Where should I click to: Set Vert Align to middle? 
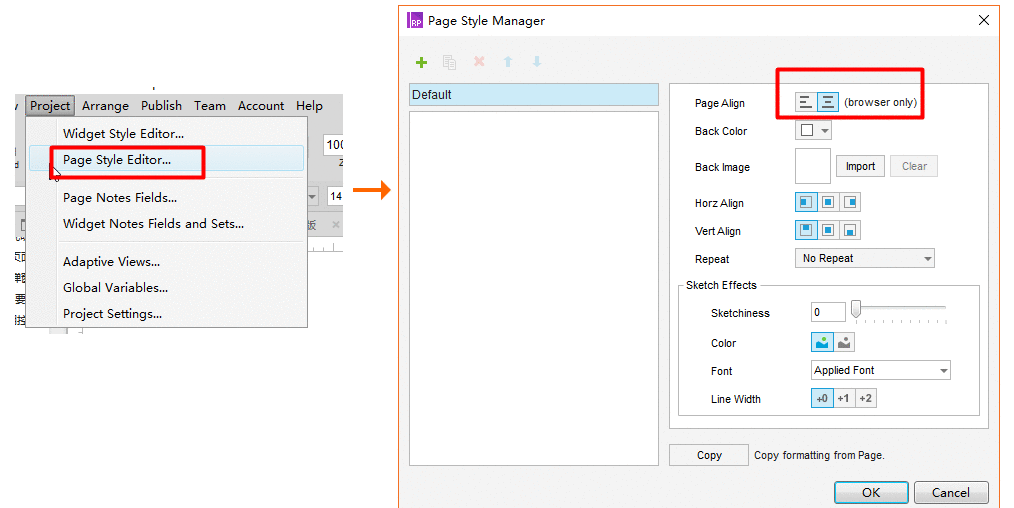pyautogui.click(x=828, y=230)
